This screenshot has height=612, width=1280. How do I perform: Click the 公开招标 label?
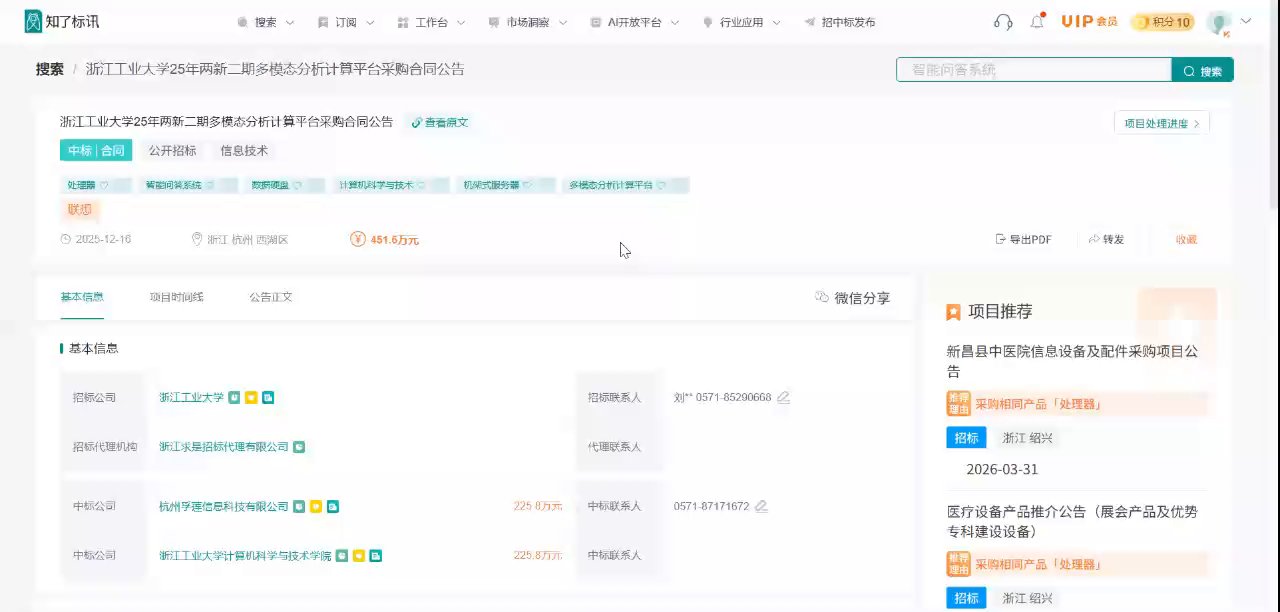(x=172, y=151)
